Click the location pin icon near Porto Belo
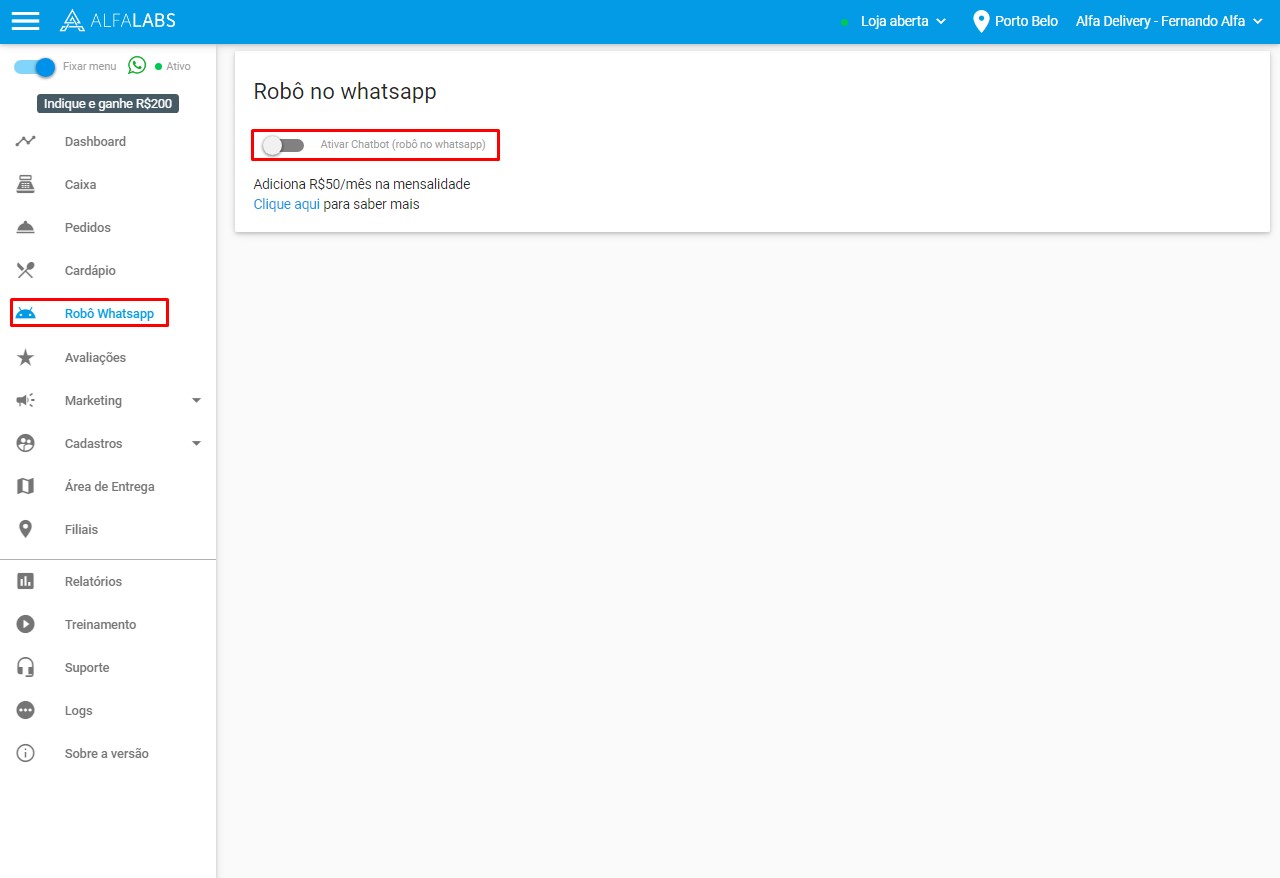 (981, 21)
